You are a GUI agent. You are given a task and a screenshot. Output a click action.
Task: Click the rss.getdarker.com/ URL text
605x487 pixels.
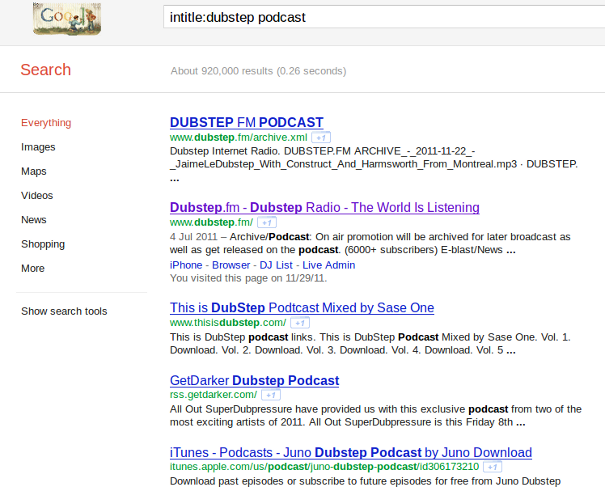tap(213, 395)
